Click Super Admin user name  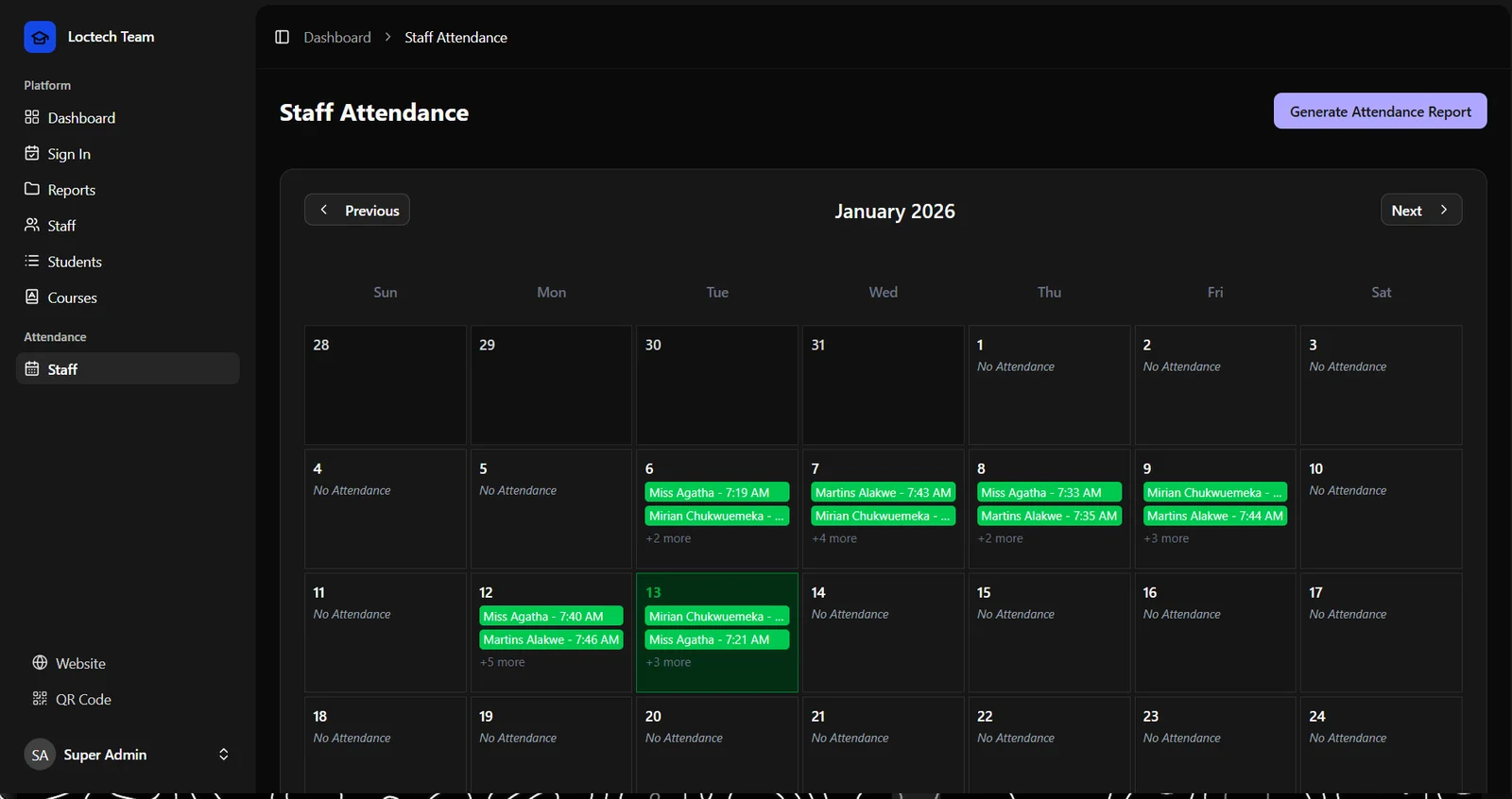[105, 755]
